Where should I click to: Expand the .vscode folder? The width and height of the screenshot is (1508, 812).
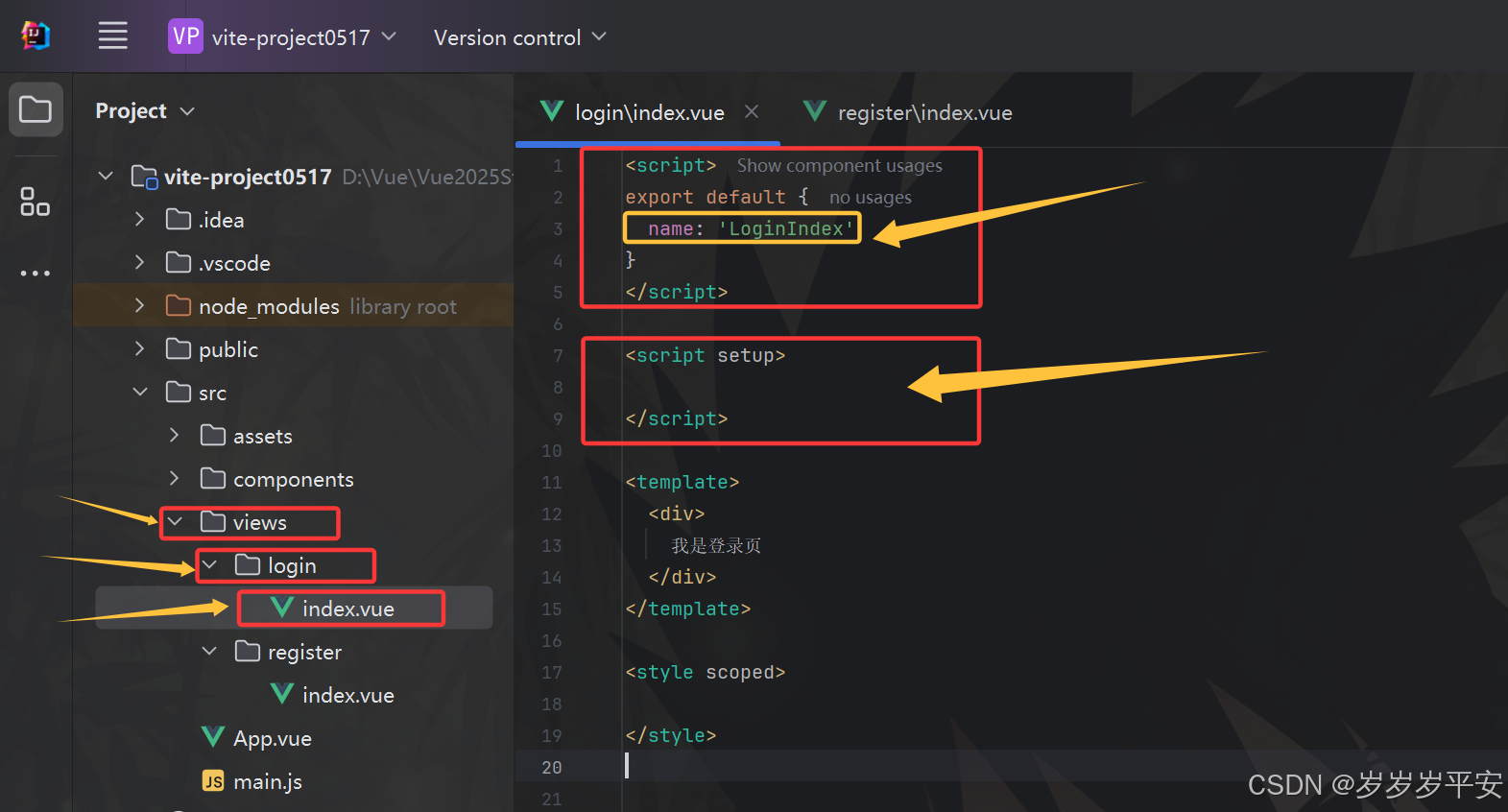point(140,262)
